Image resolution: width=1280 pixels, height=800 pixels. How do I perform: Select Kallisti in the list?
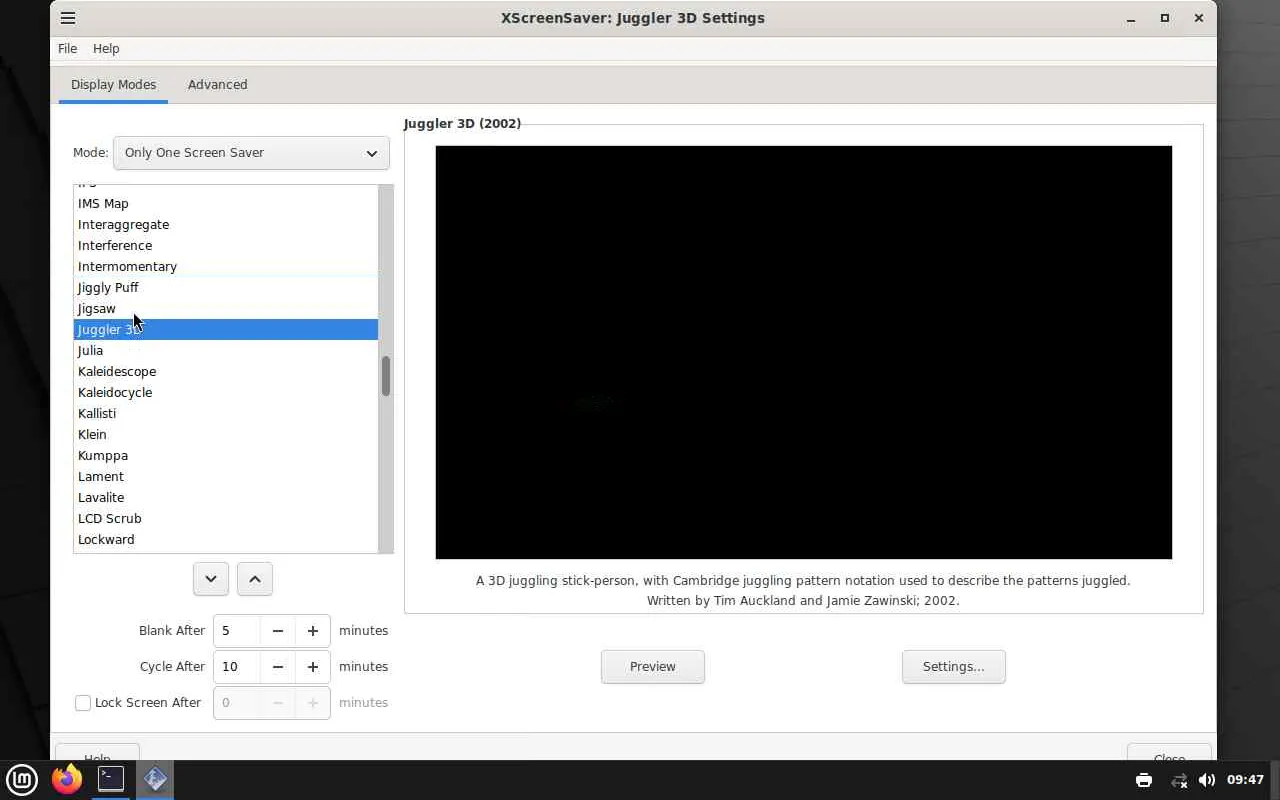(x=226, y=414)
